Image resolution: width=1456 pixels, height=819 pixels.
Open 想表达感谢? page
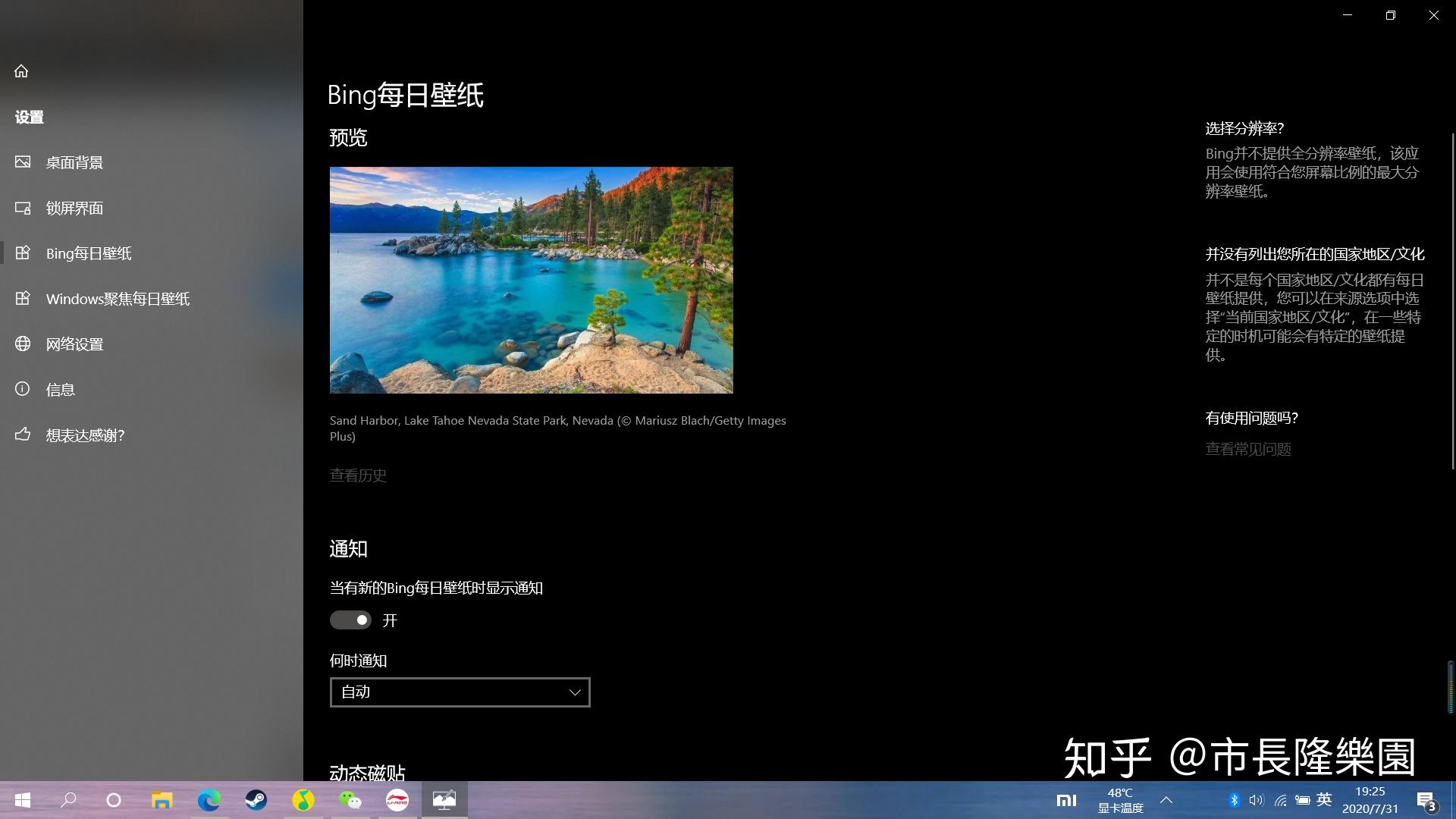(152, 435)
